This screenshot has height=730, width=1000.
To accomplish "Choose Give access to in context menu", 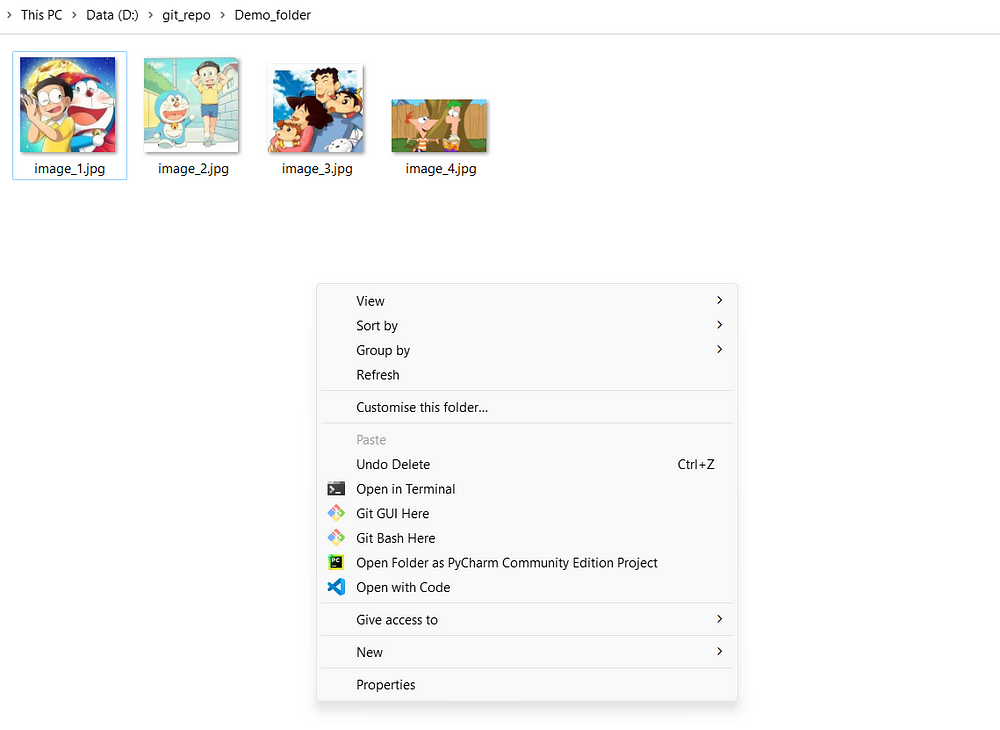I will [x=527, y=620].
